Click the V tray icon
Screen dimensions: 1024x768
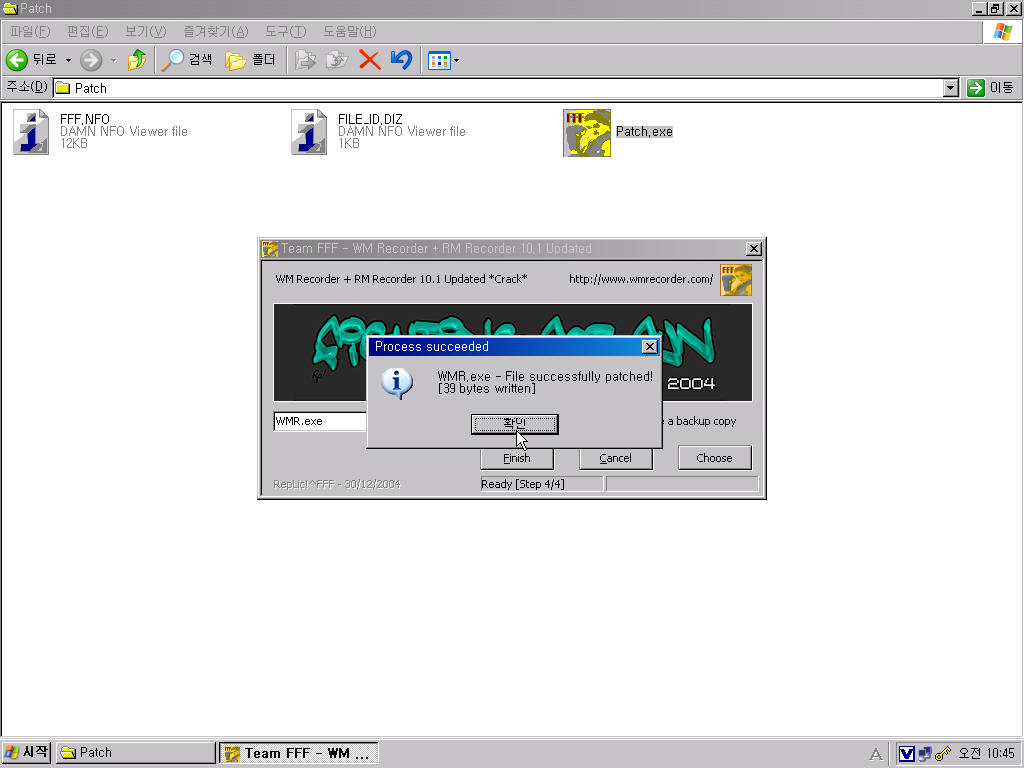pyautogui.click(x=906, y=754)
